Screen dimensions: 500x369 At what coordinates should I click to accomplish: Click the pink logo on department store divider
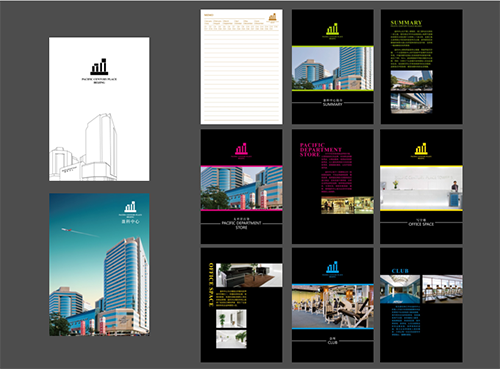[x=241, y=149]
